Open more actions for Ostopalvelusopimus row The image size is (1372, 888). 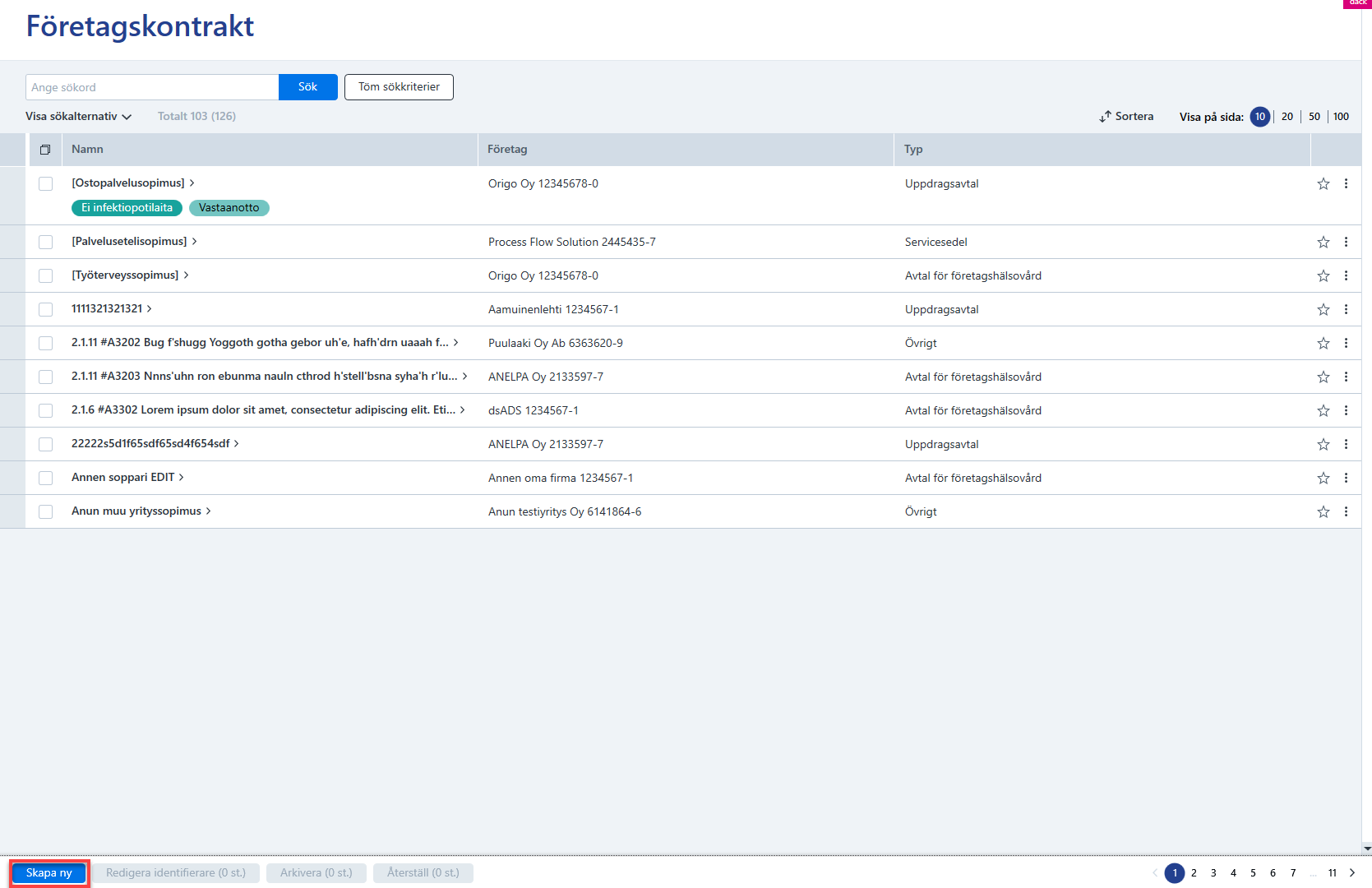coord(1346,184)
